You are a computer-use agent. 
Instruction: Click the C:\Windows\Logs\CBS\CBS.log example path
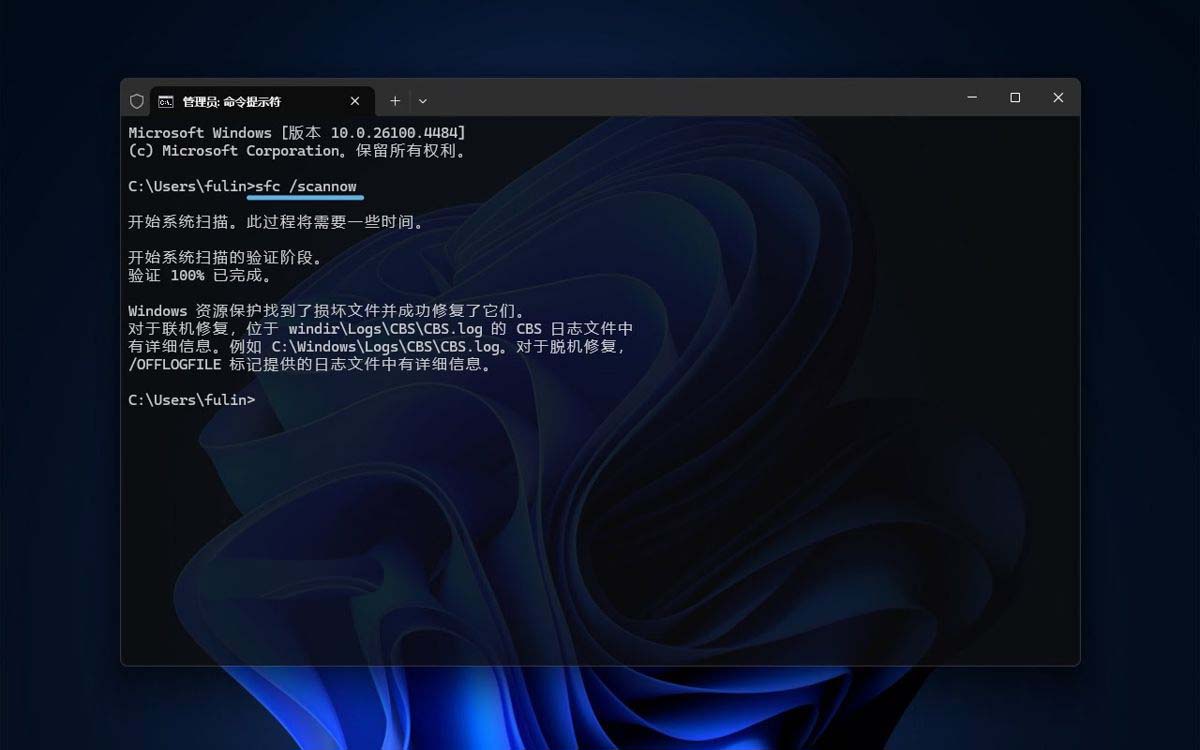386,347
